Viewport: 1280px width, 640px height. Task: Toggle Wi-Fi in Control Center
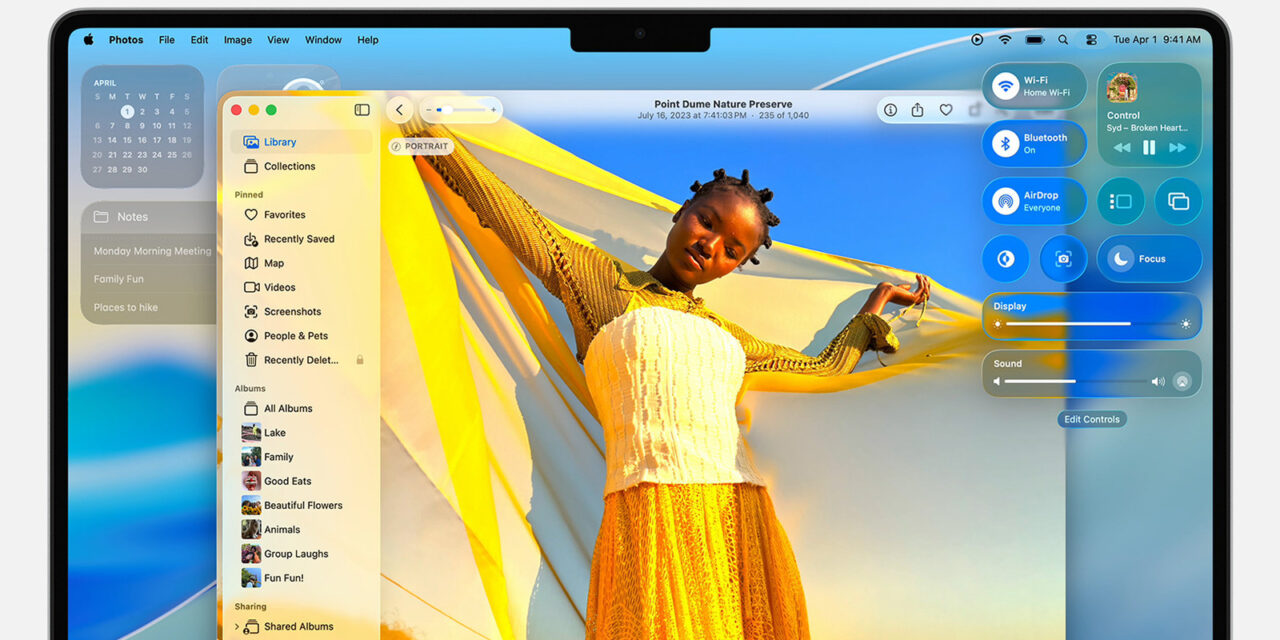coord(1005,86)
